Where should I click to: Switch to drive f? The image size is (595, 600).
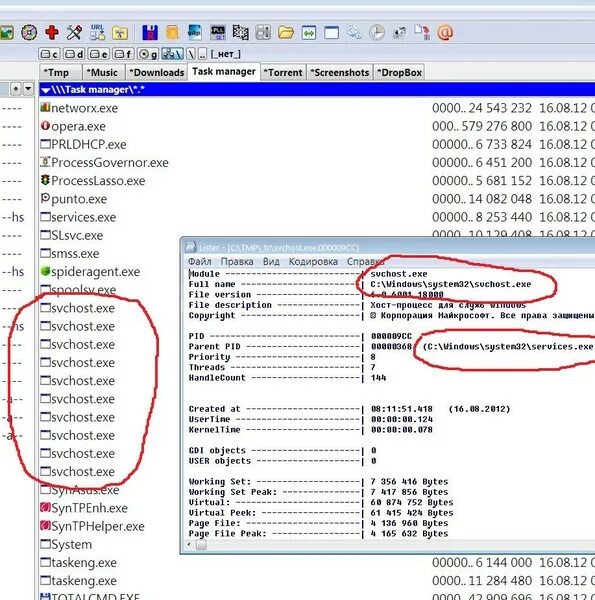(123, 54)
